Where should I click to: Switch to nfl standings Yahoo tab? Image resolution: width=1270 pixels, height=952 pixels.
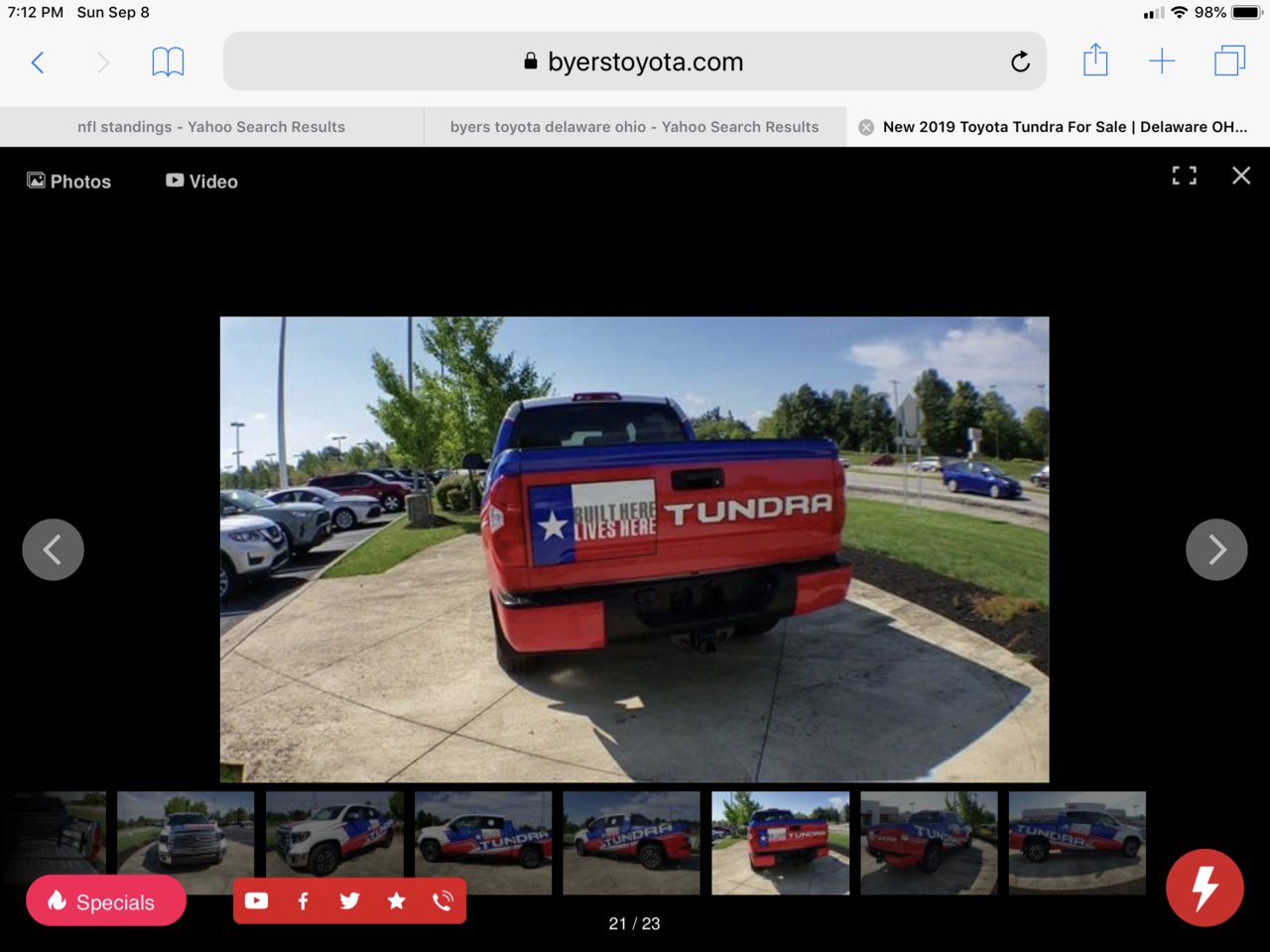211,127
